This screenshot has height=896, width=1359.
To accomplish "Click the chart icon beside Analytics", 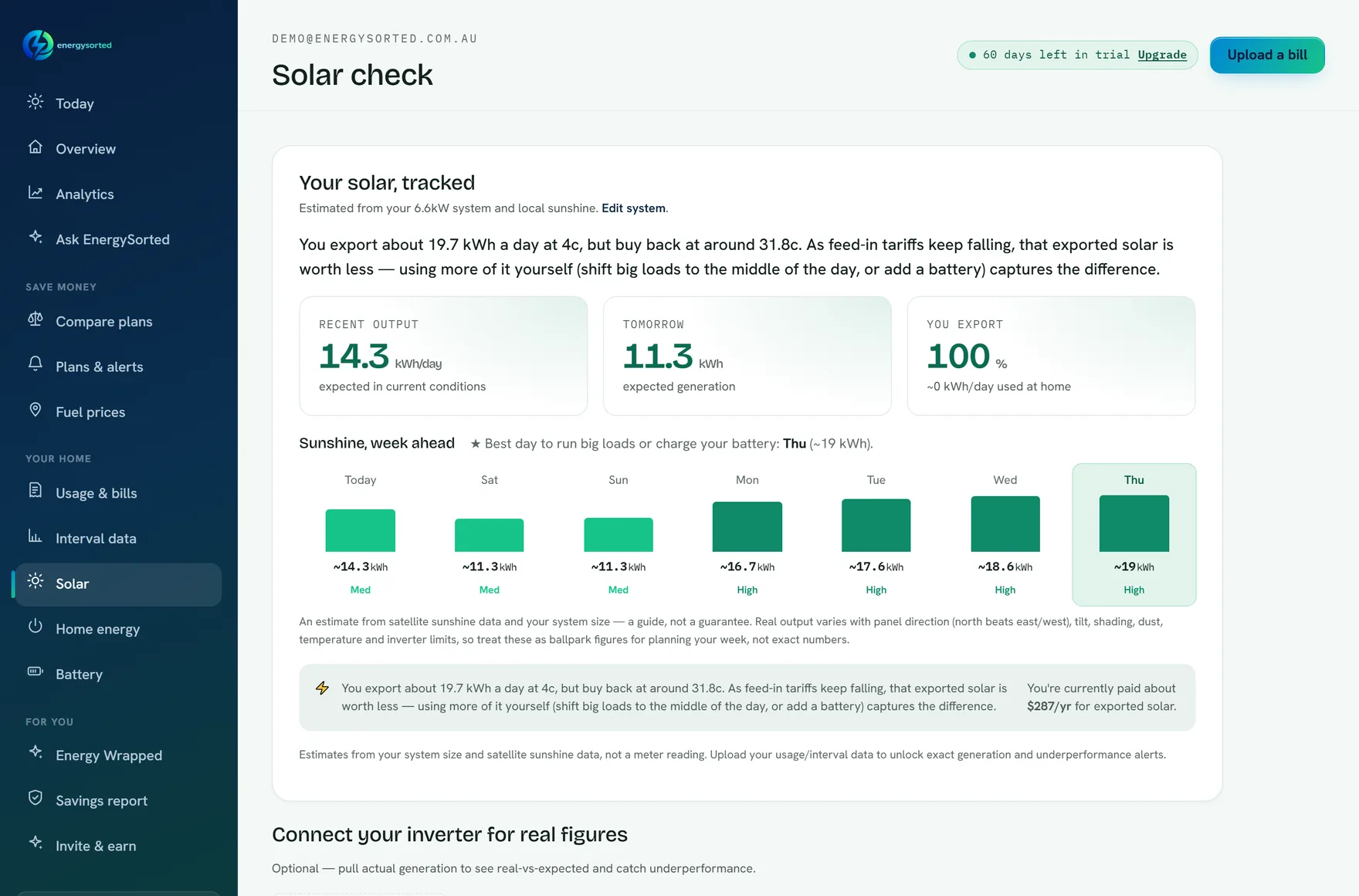I will tap(36, 192).
